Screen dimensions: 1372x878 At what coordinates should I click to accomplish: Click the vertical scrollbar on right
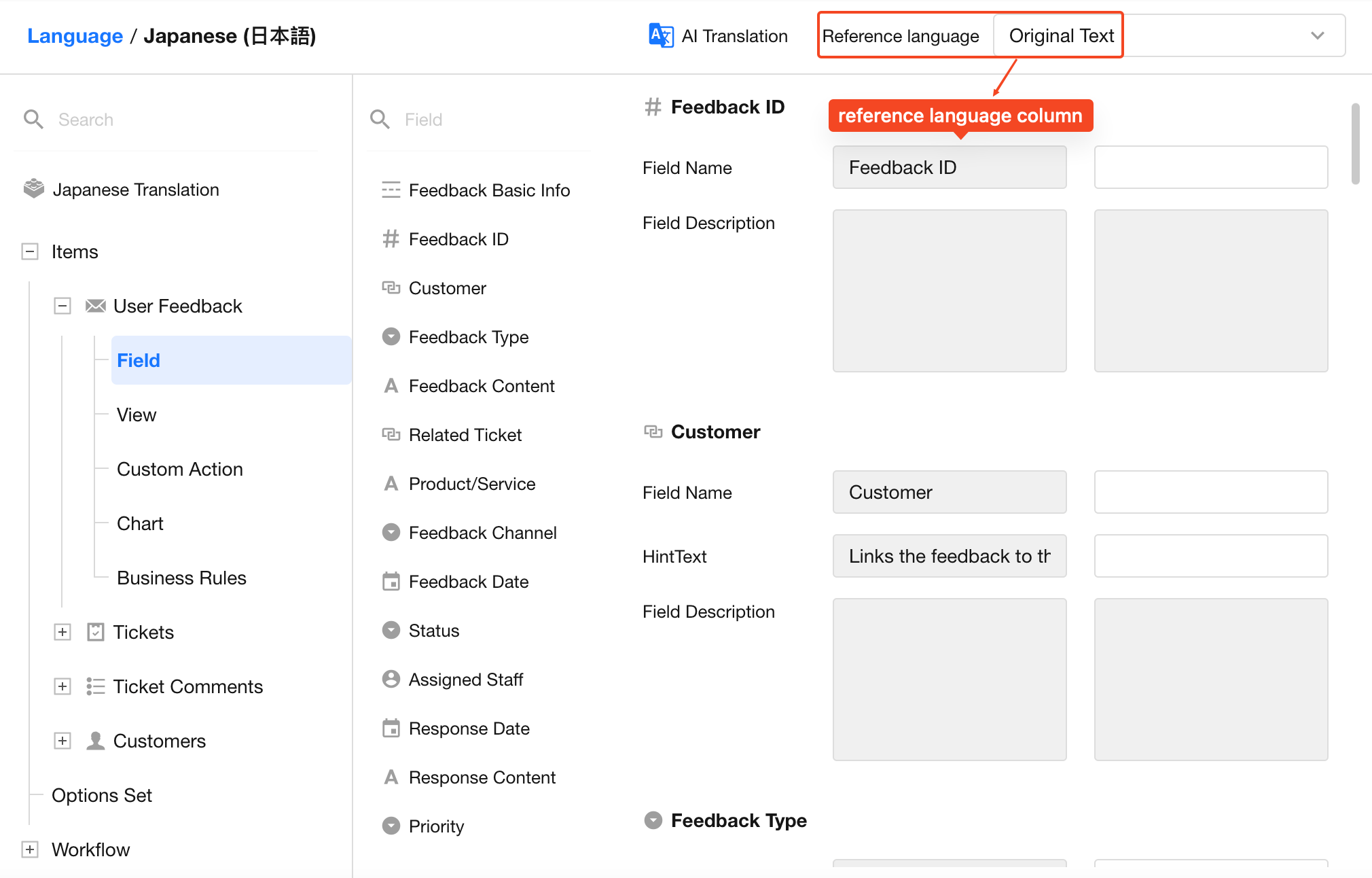(x=1355, y=144)
